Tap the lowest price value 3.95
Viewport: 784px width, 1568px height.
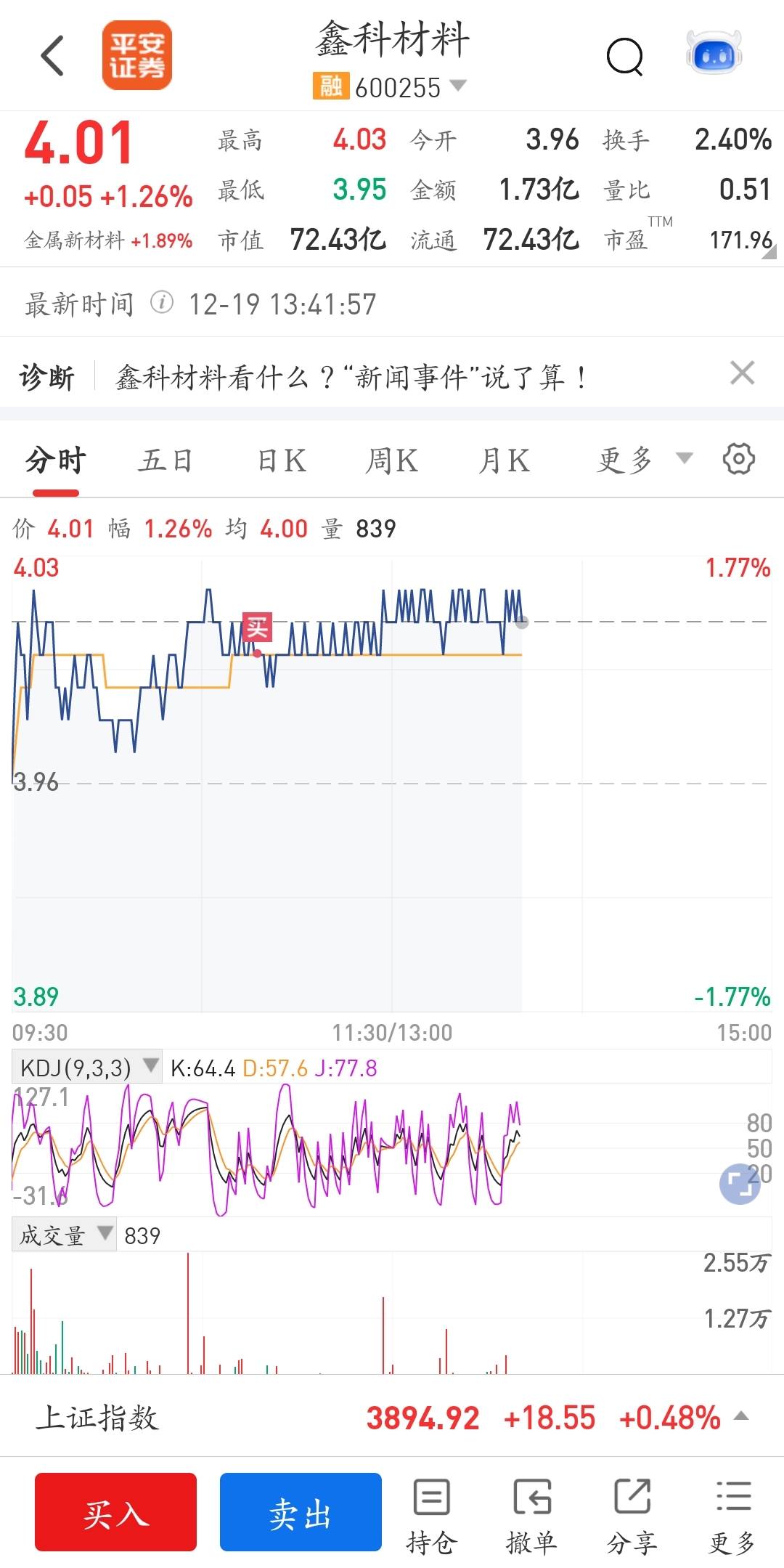pos(359,190)
